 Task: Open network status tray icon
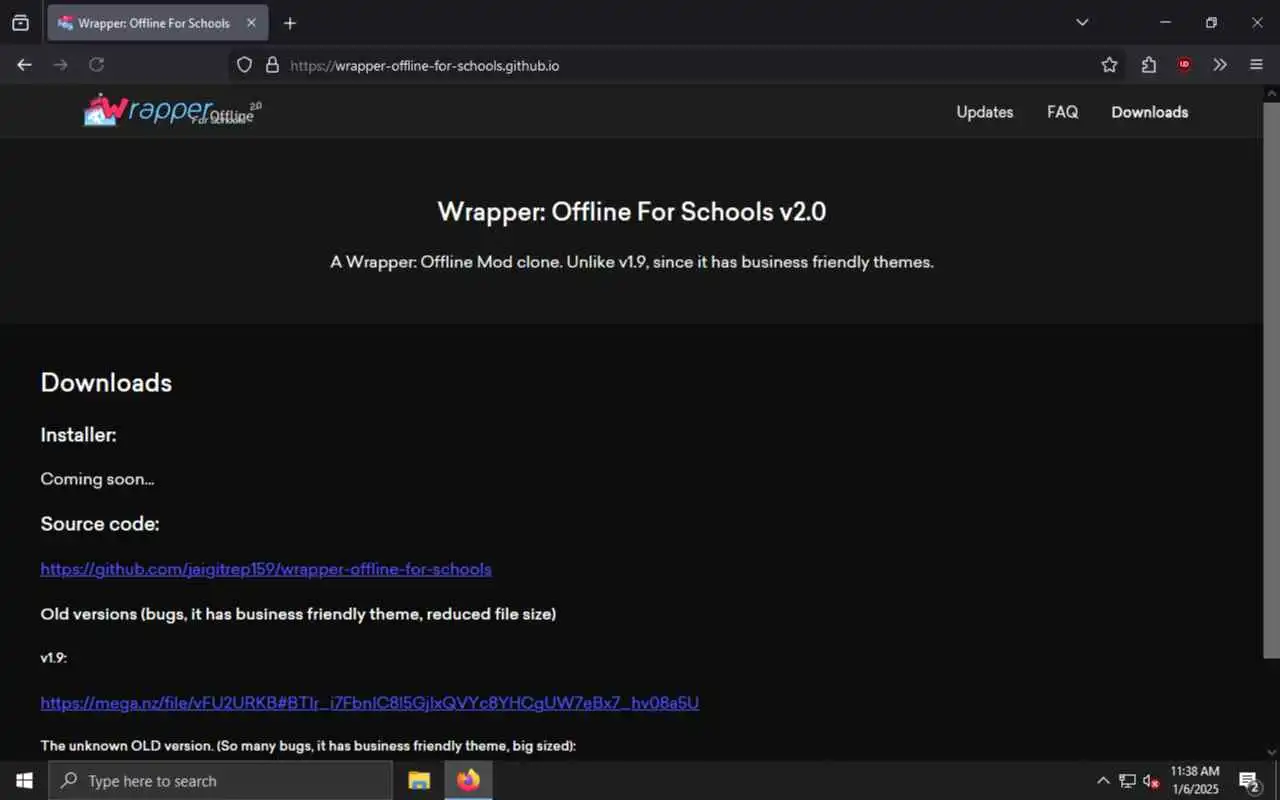[x=1127, y=781]
